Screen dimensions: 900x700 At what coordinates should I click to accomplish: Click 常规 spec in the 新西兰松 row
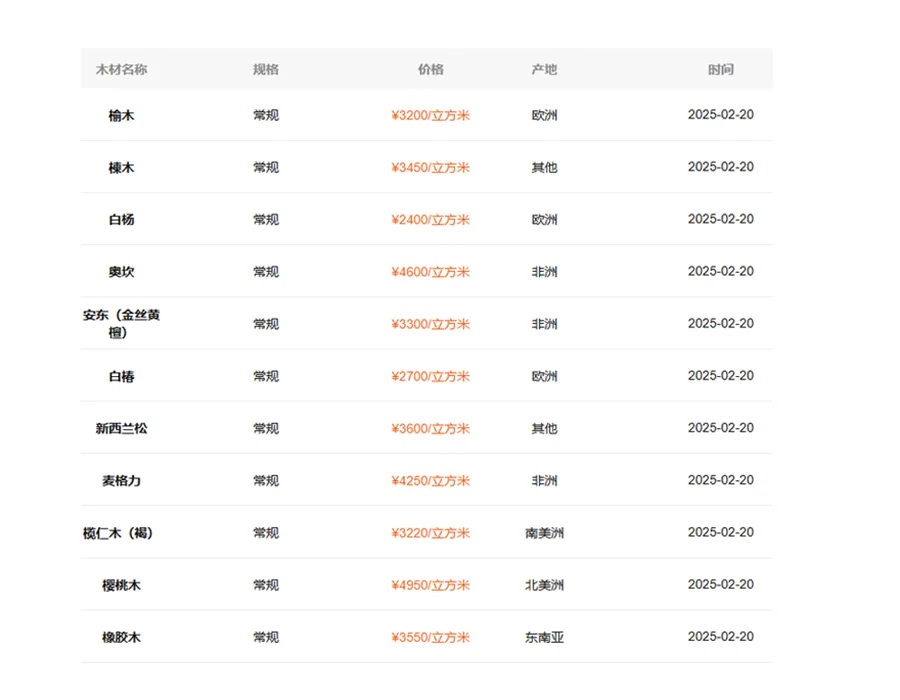point(266,429)
